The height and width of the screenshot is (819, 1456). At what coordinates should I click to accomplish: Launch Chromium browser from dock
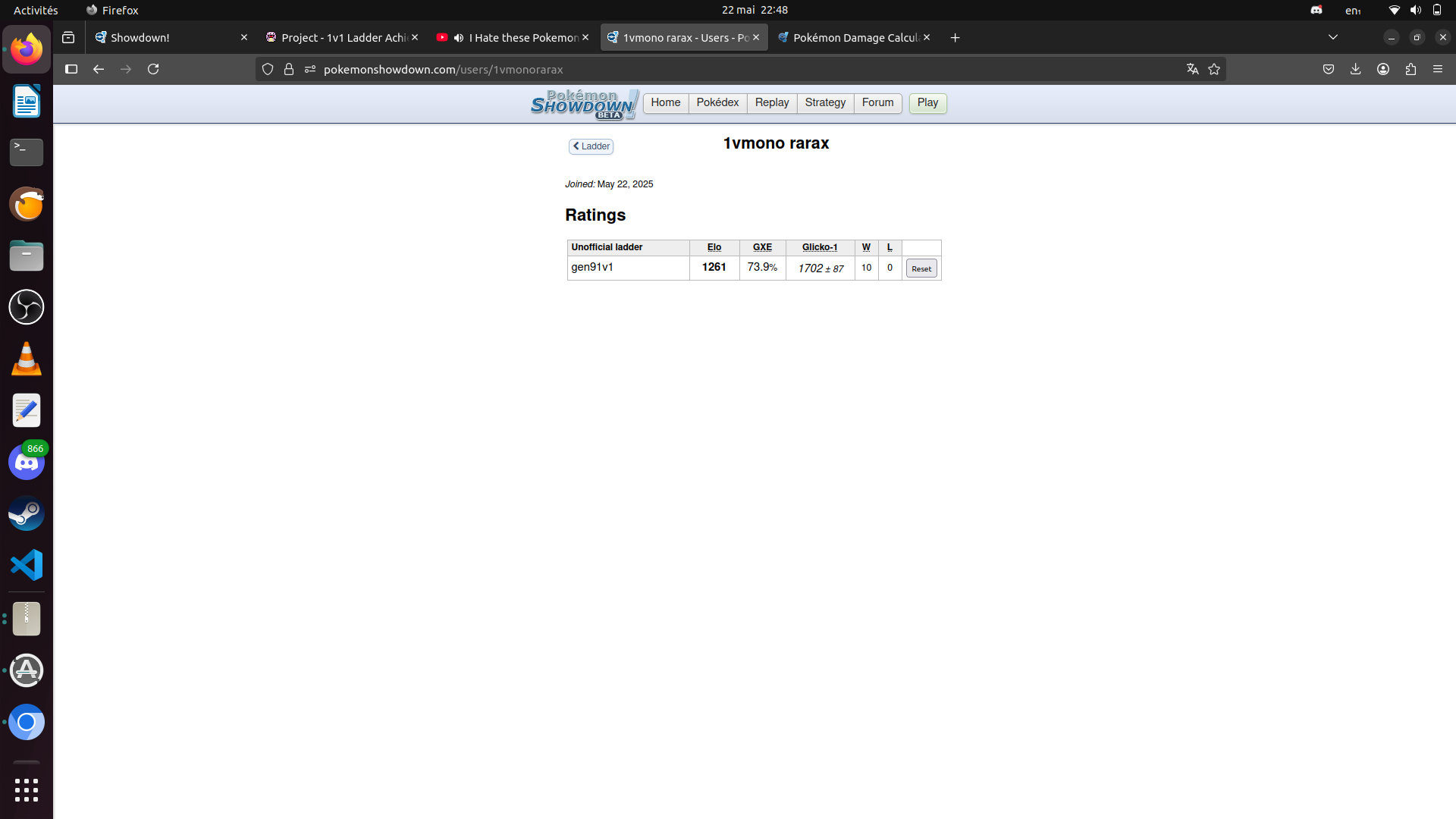pyautogui.click(x=27, y=722)
